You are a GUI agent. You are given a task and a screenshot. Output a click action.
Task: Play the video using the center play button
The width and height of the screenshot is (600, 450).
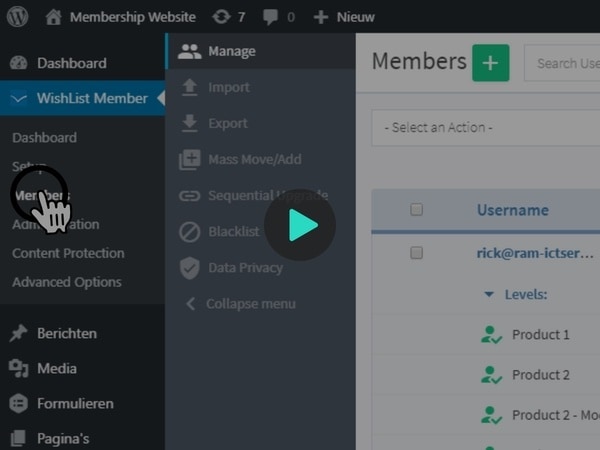(300, 225)
